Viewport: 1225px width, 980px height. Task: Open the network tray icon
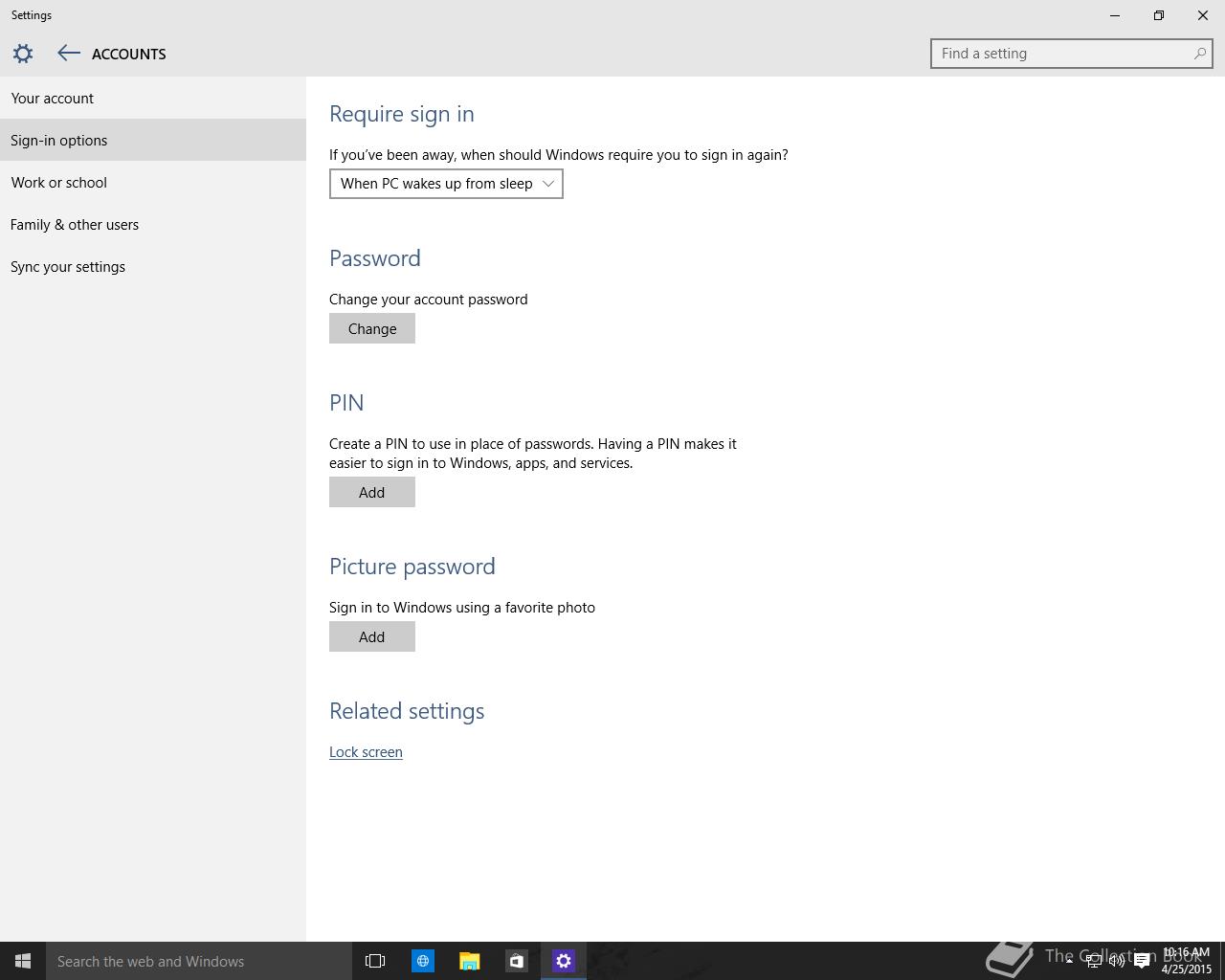click(1093, 961)
